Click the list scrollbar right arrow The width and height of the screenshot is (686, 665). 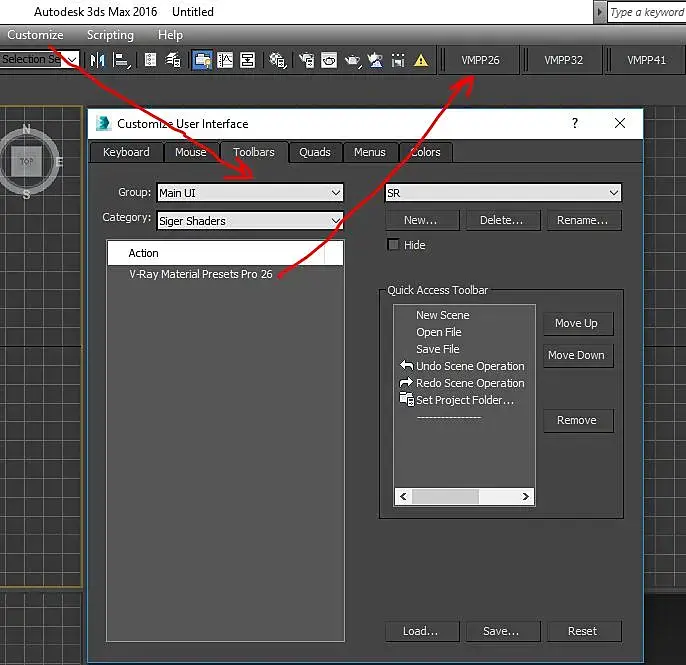[x=525, y=497]
